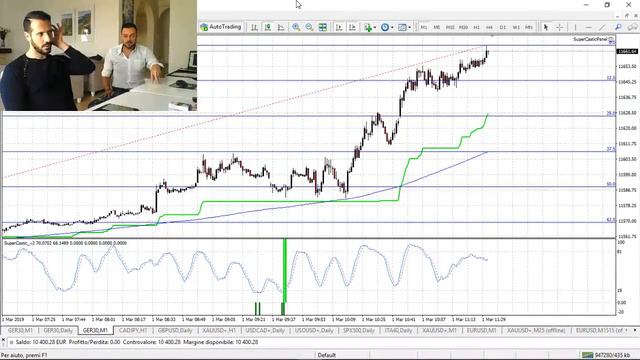Select the M15 timeframe button

tap(450, 27)
